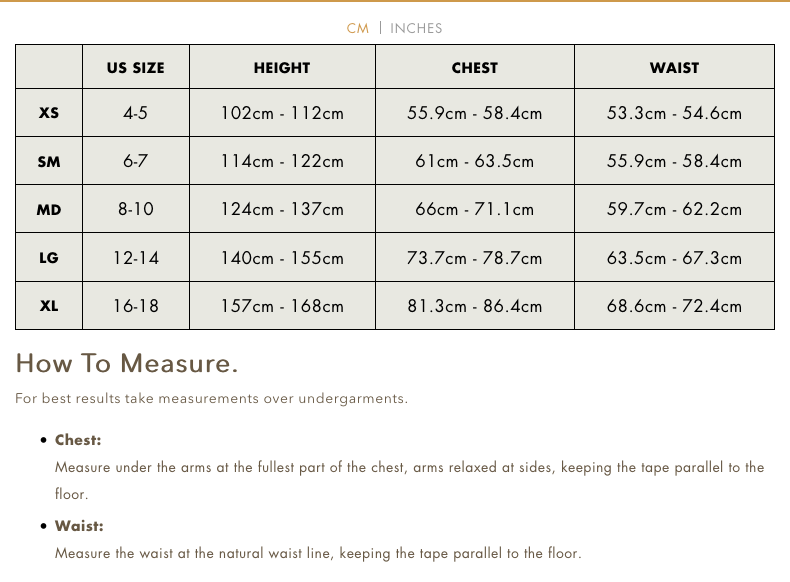Select the LG size row label
Screen dimensions: 790x582
(49, 258)
